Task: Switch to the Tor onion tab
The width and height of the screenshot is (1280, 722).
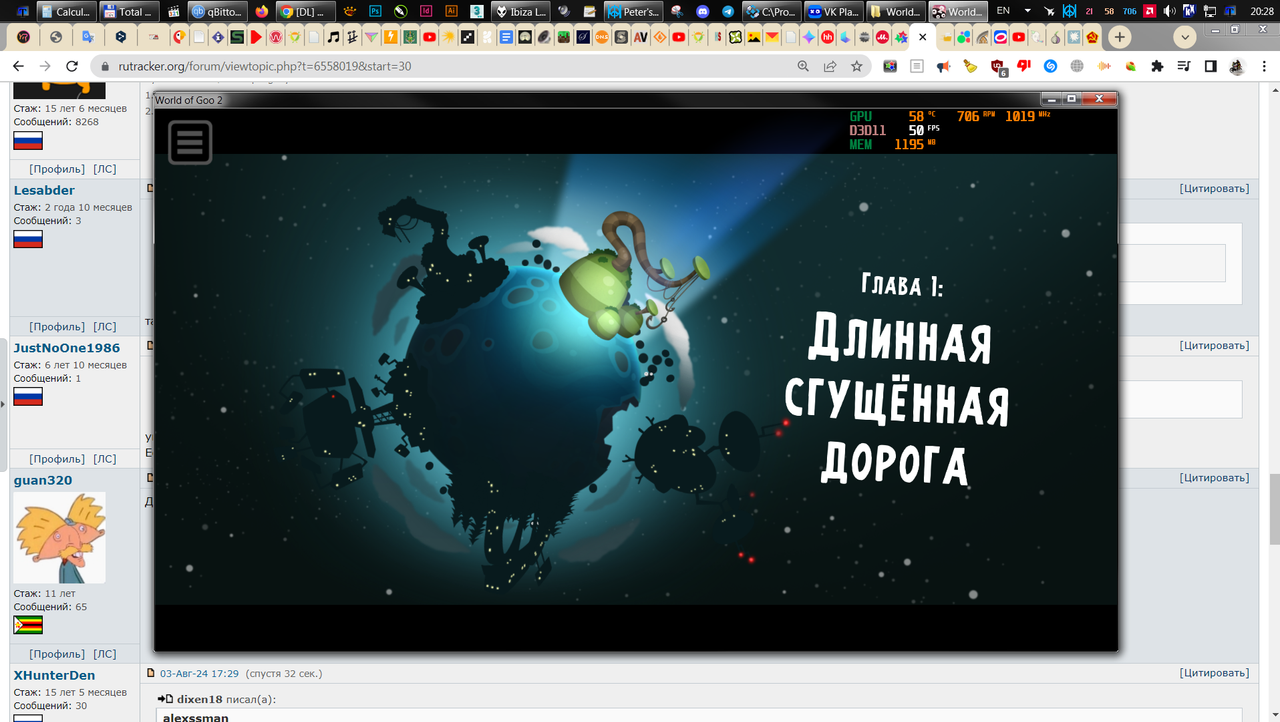Action: [1055, 37]
